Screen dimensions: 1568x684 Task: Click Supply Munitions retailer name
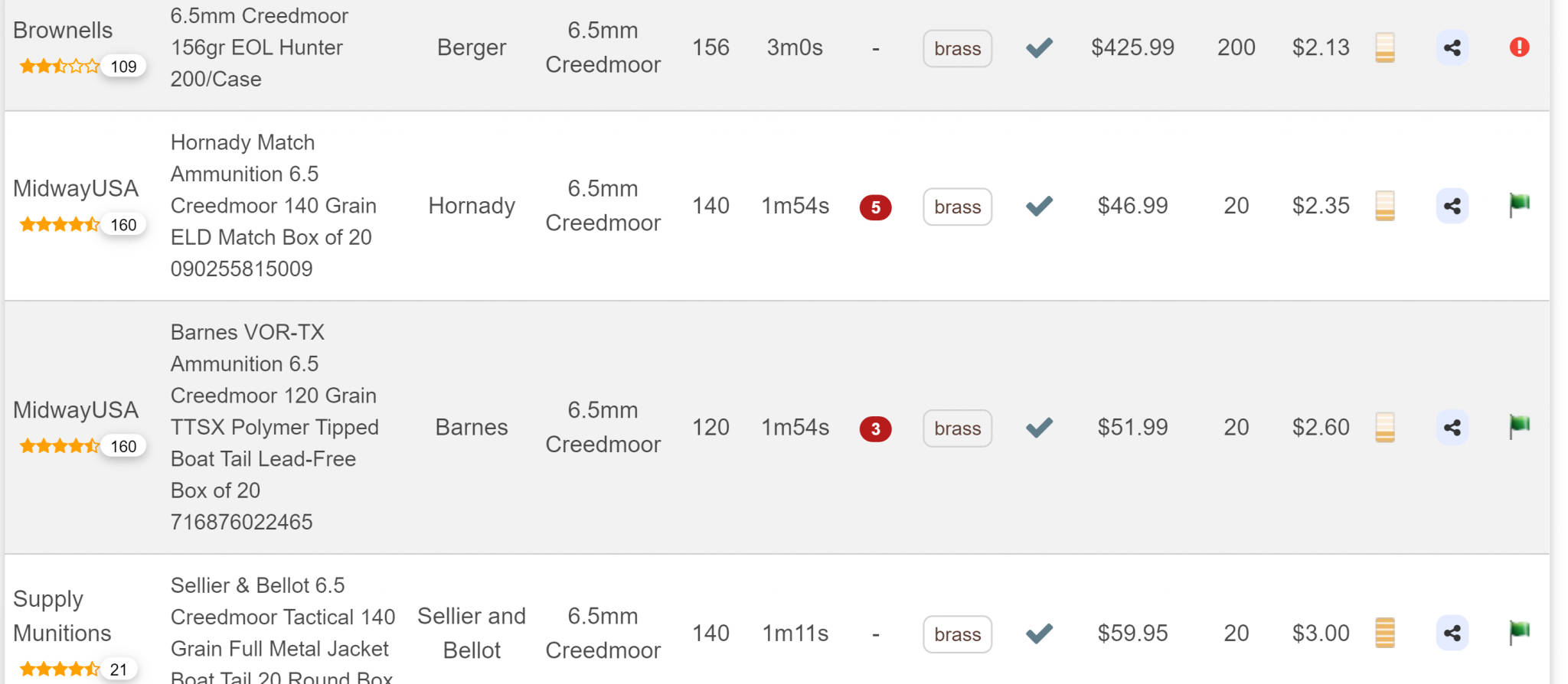pyautogui.click(x=62, y=616)
